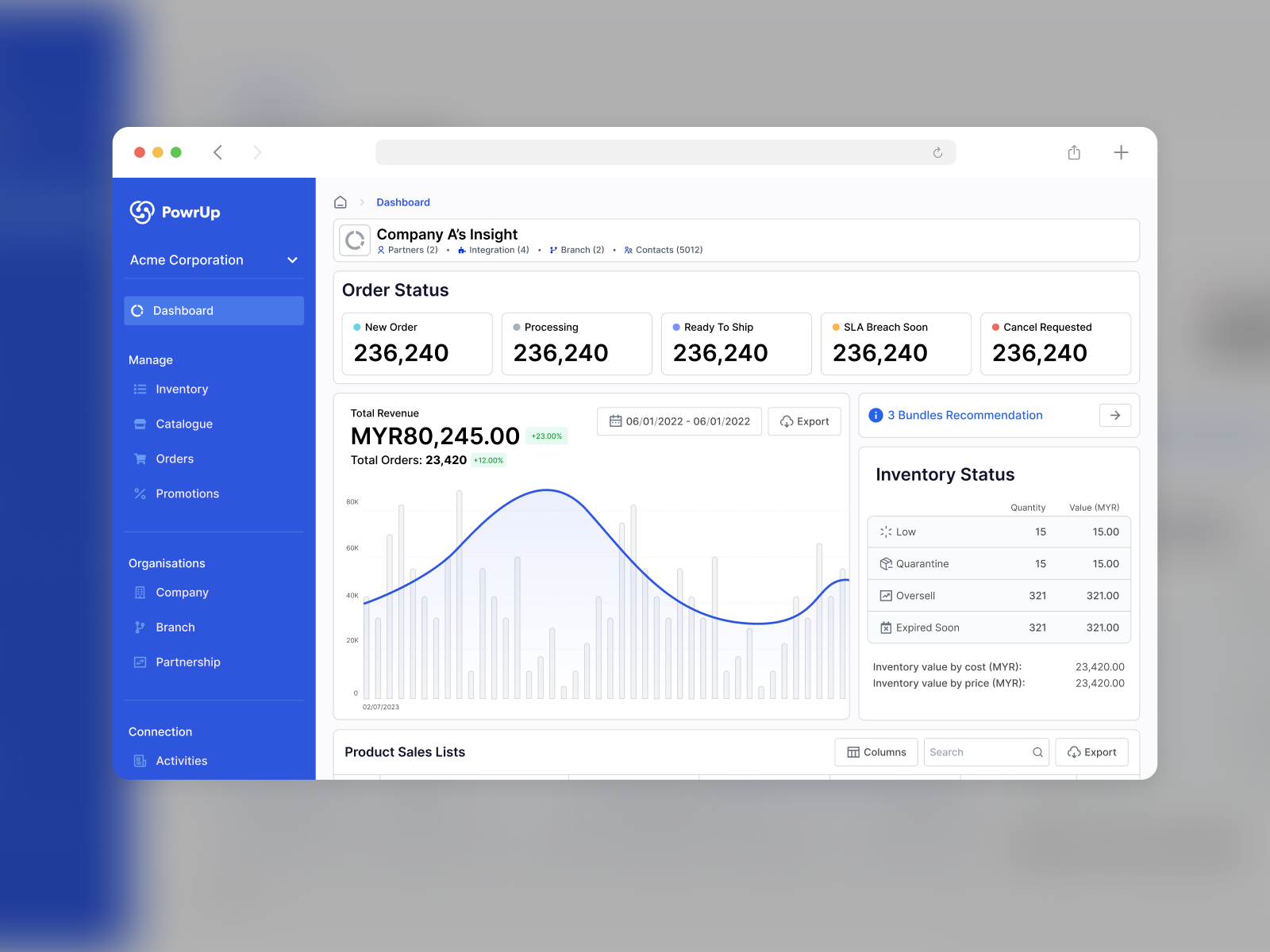Click the browser address bar
This screenshot has height=952, width=1270.
point(665,152)
